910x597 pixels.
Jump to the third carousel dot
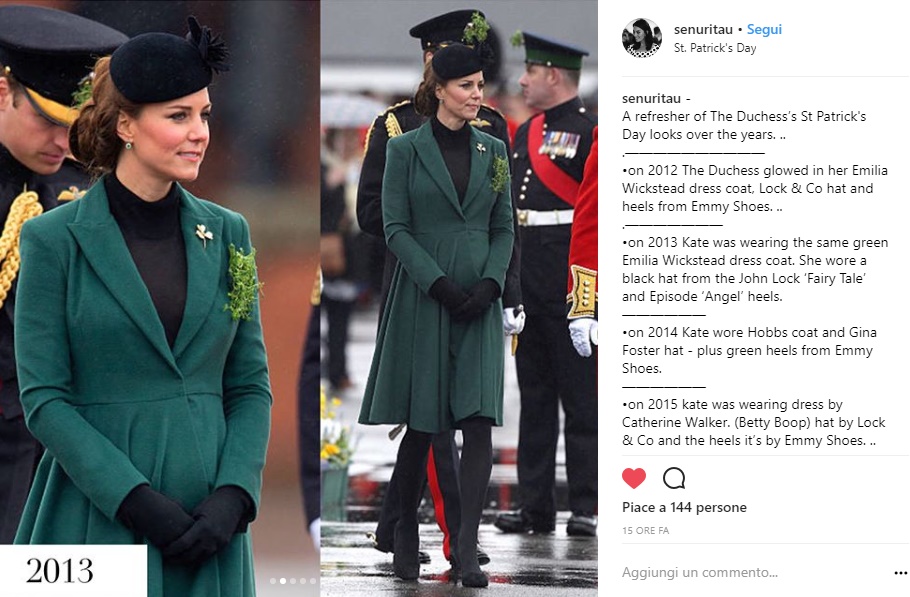click(x=293, y=581)
